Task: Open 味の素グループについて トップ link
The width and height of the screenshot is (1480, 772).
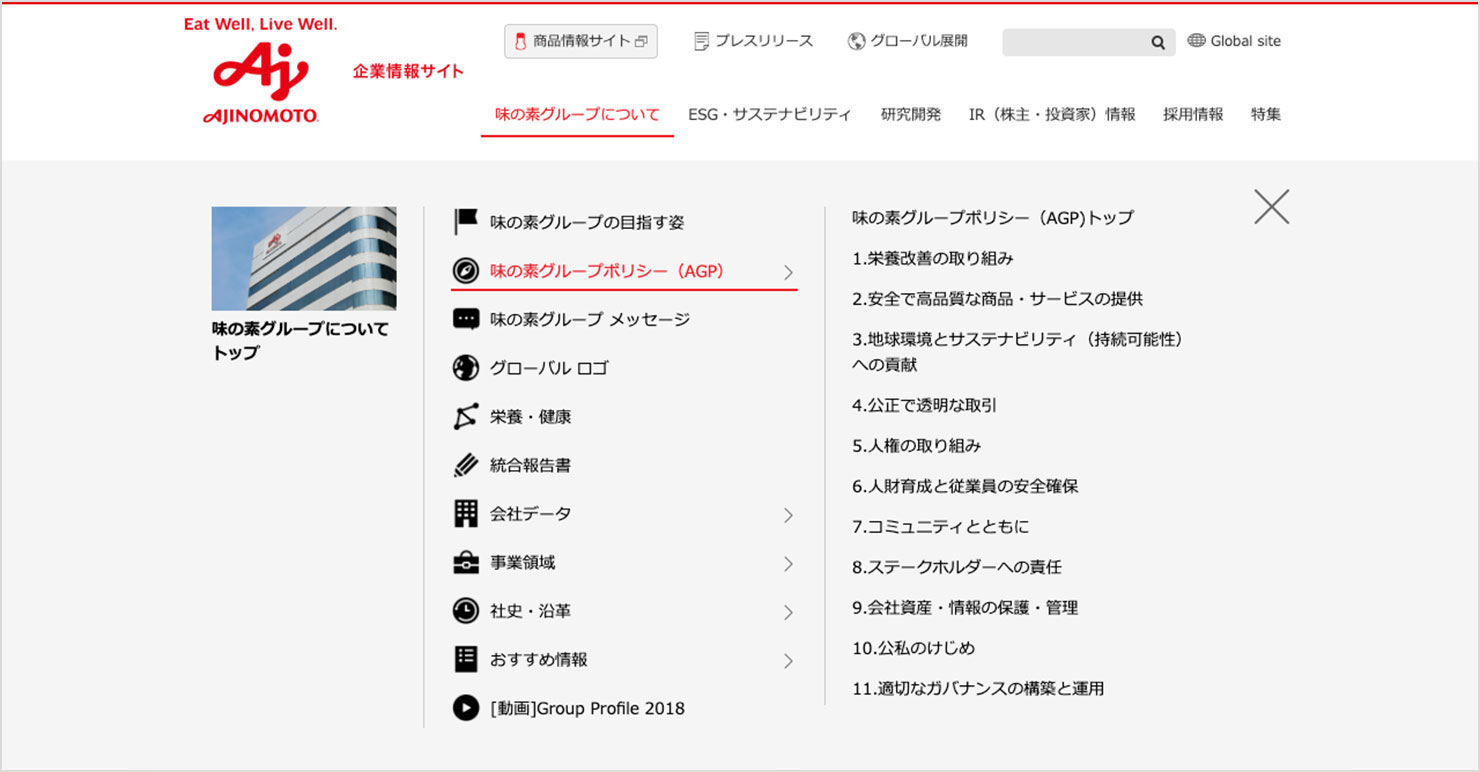Action: coord(300,340)
